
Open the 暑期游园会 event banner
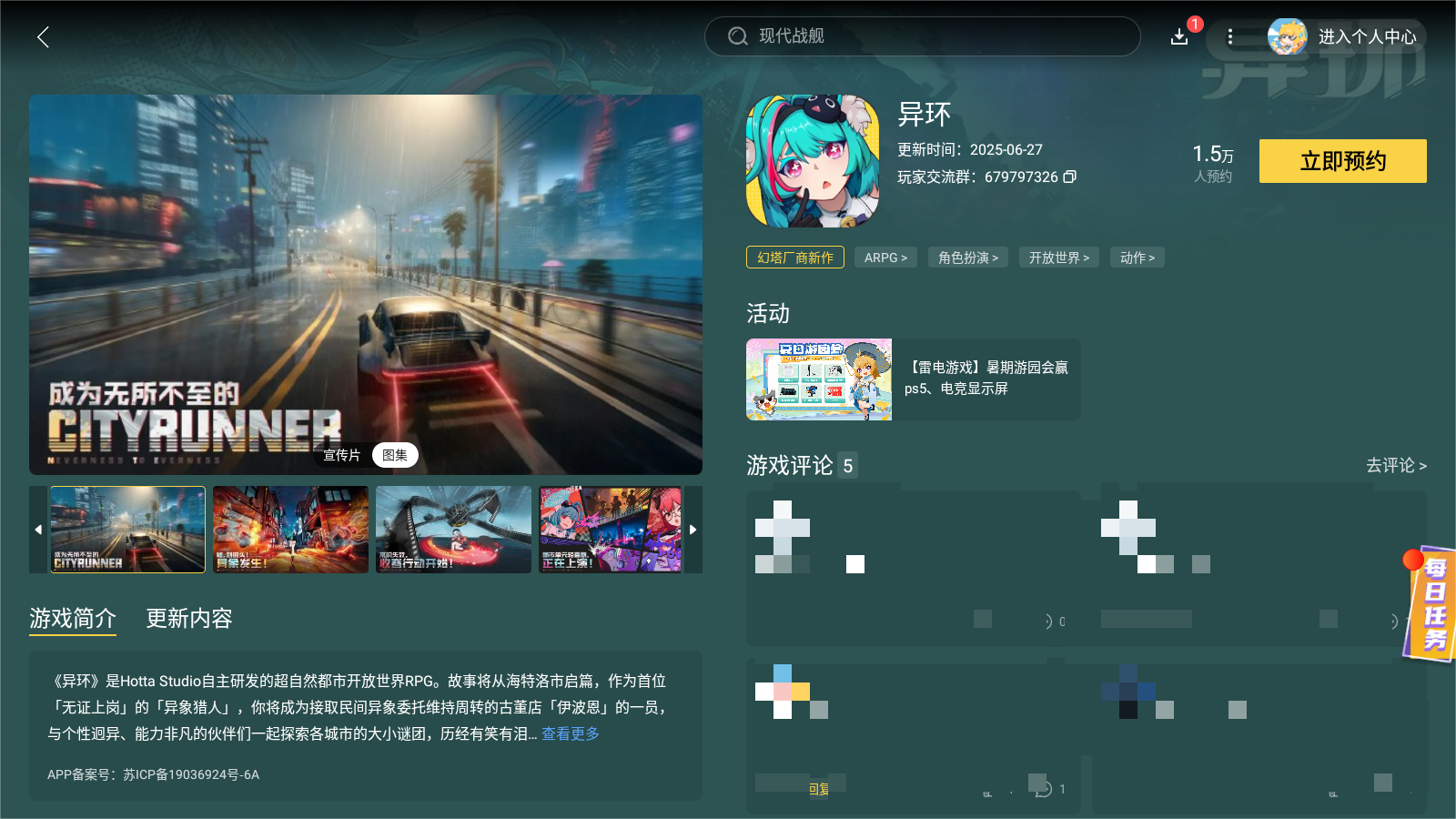point(910,379)
